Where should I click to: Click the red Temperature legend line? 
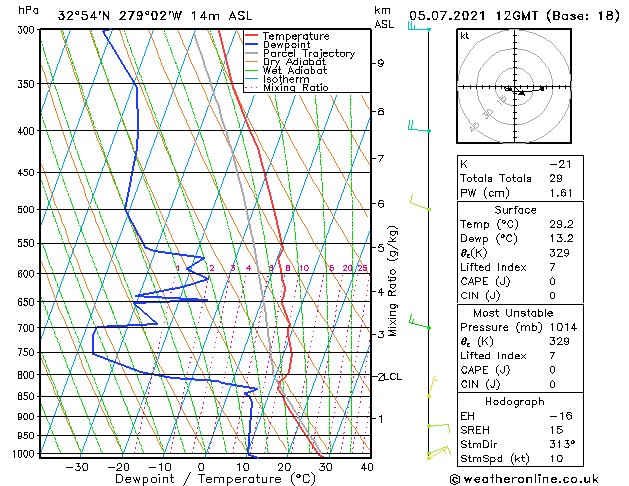[251, 36]
